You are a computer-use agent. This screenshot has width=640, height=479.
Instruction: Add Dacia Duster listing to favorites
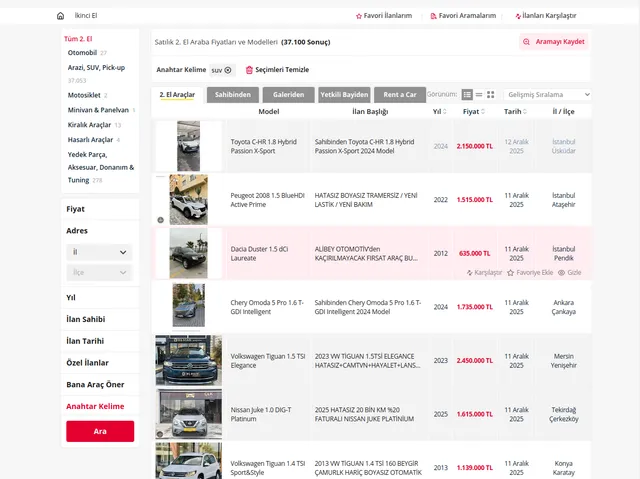pyautogui.click(x=529, y=272)
